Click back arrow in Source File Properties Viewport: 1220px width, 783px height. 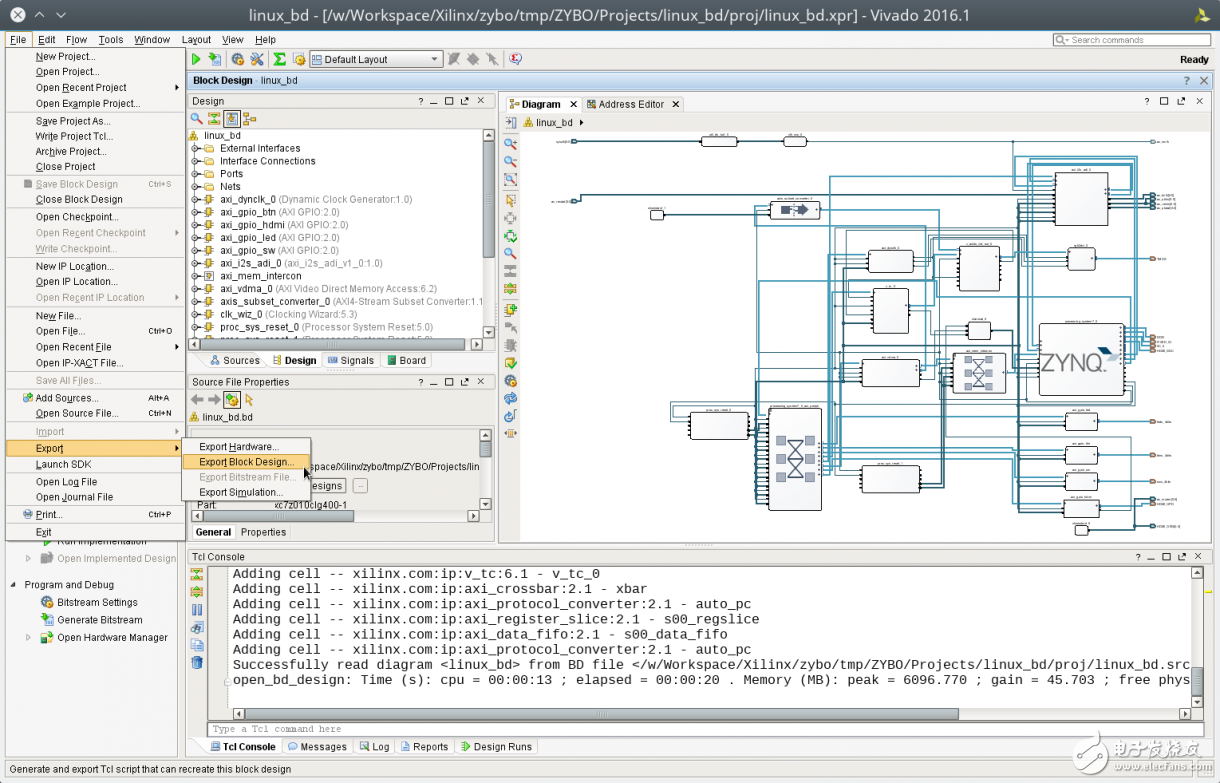coord(197,400)
